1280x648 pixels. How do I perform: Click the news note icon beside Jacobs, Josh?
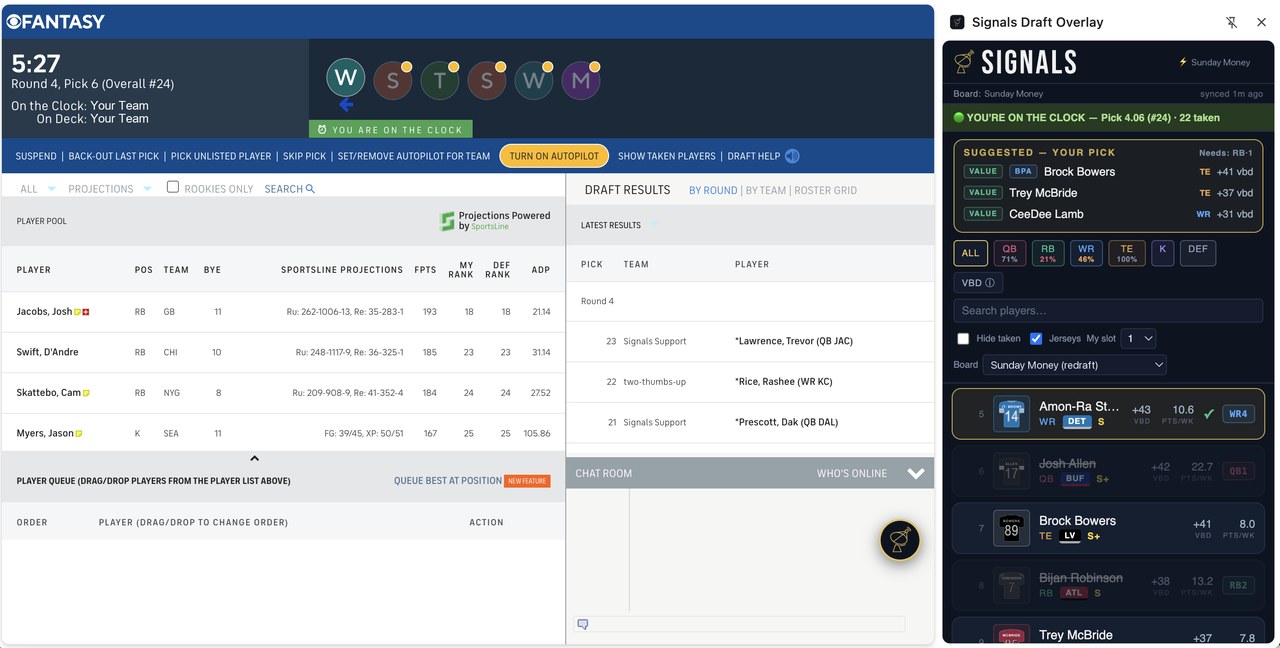[78, 312]
